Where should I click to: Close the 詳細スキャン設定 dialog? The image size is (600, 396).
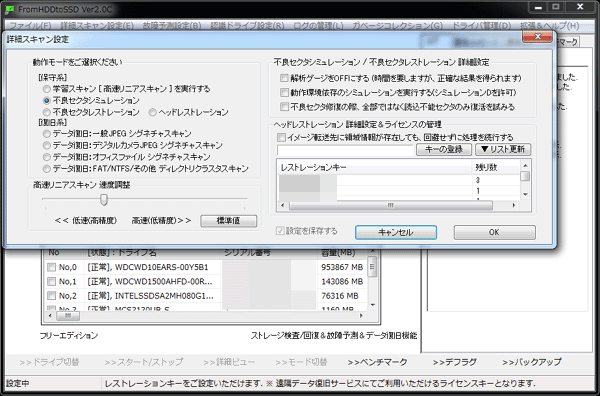tap(538, 37)
